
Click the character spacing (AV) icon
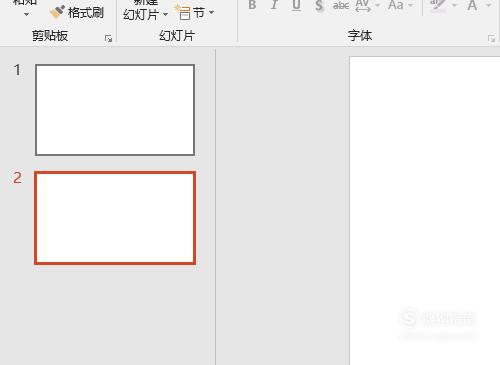[363, 6]
